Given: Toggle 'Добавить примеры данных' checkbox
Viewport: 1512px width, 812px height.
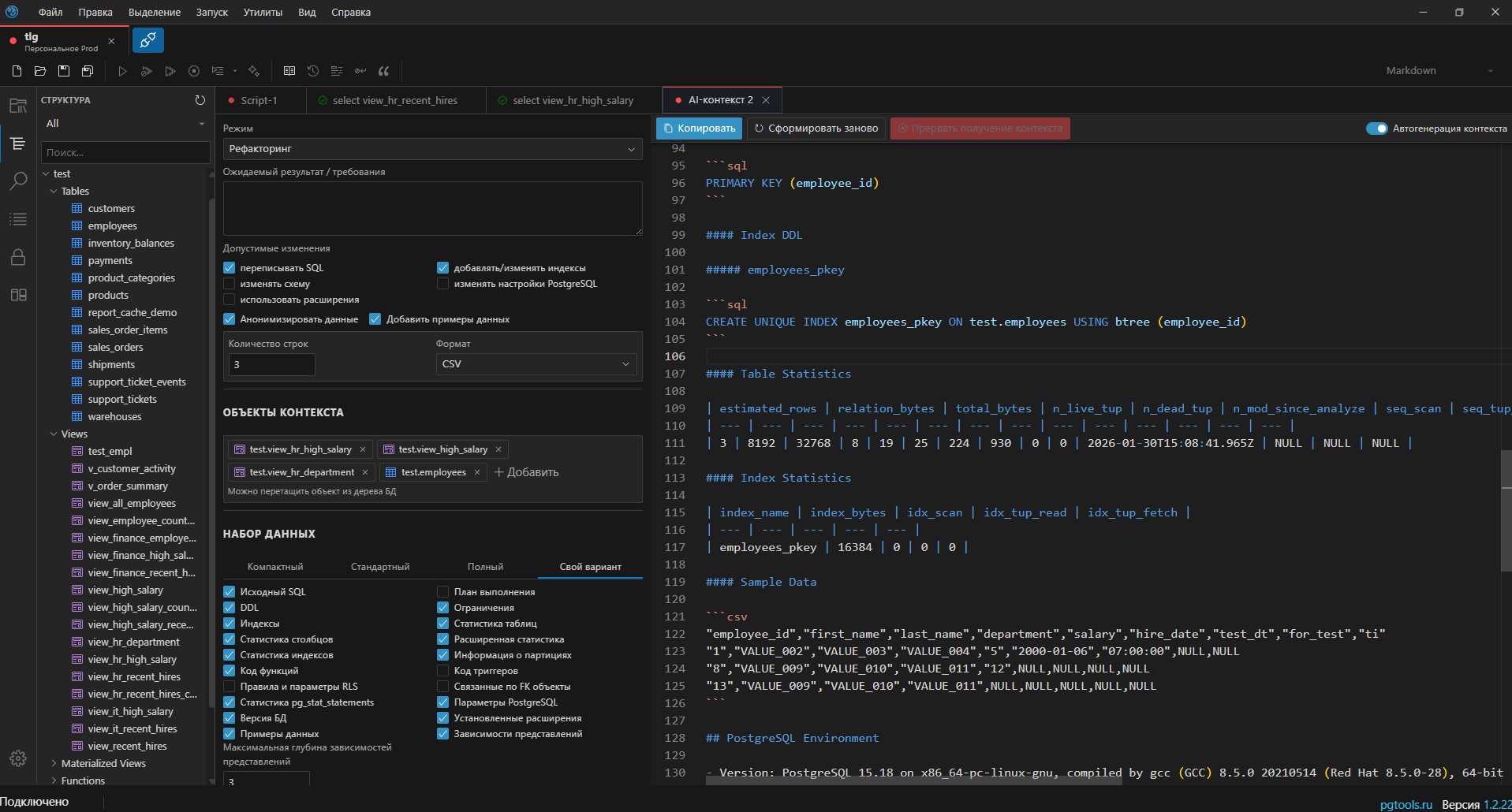Looking at the screenshot, I should click(x=375, y=319).
